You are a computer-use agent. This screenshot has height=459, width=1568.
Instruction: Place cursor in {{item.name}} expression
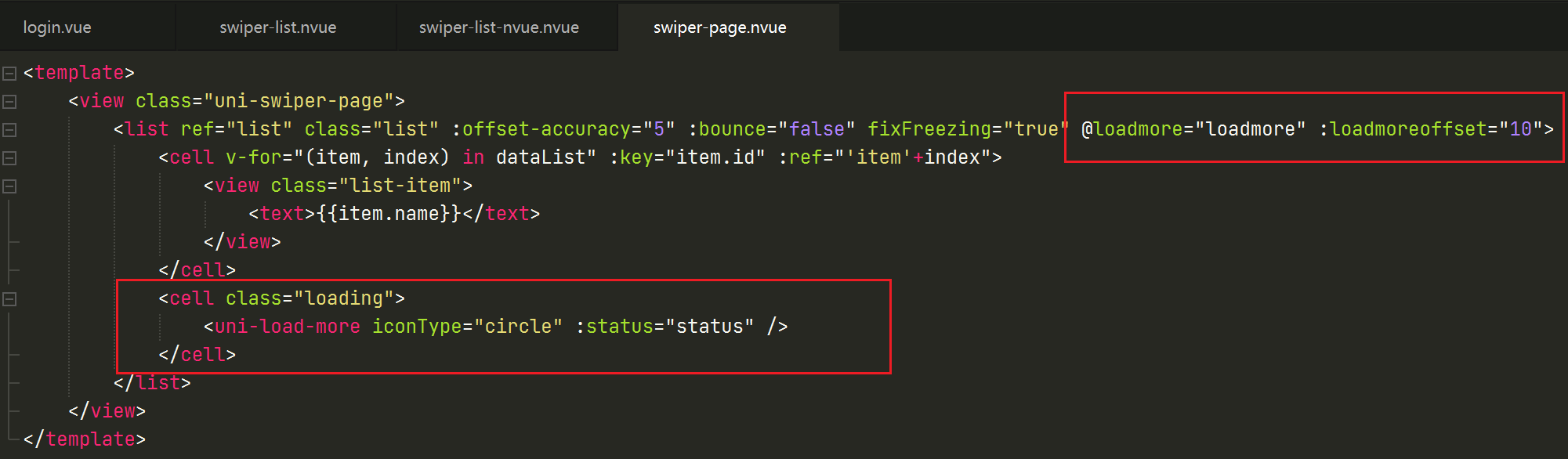click(389, 214)
